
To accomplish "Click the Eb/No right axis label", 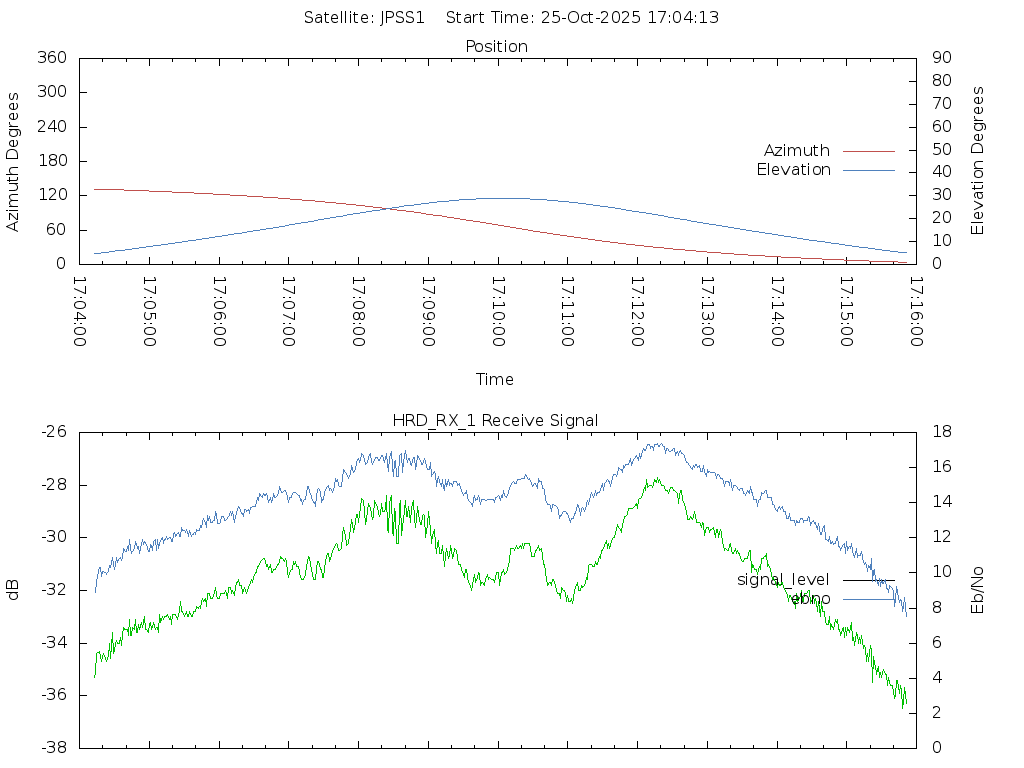I will (x=978, y=590).
